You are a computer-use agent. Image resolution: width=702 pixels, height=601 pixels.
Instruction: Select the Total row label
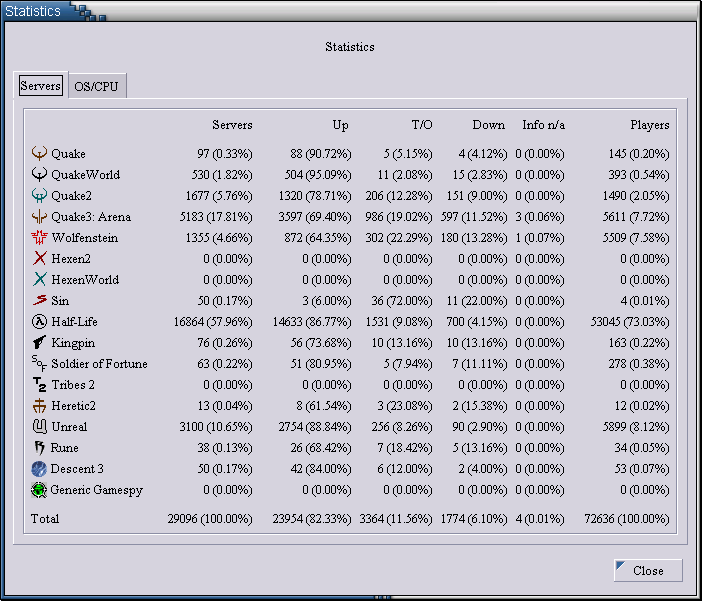click(45, 519)
